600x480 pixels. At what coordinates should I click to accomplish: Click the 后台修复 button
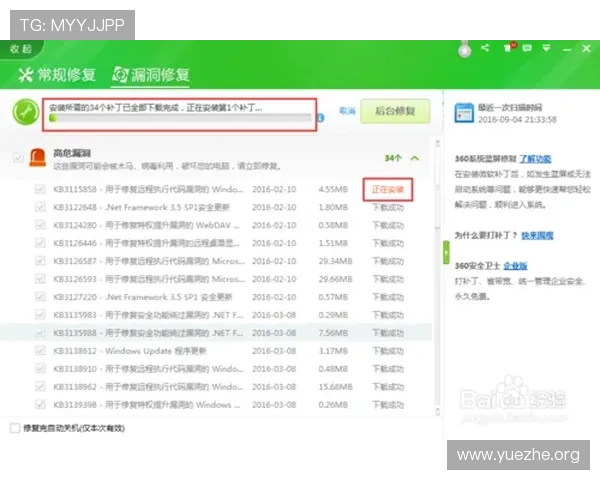click(395, 111)
